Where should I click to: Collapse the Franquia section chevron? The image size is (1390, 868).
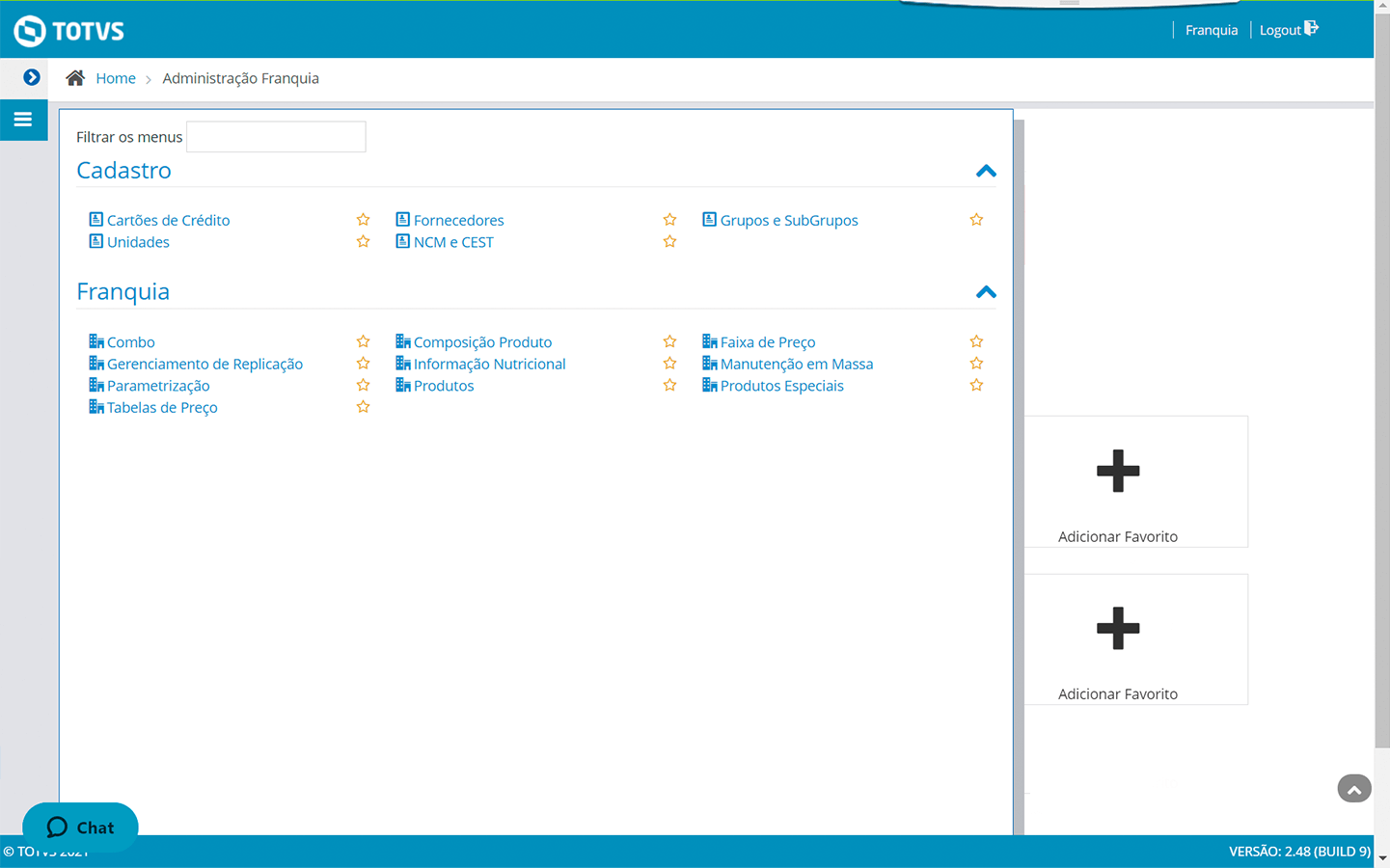(985, 292)
